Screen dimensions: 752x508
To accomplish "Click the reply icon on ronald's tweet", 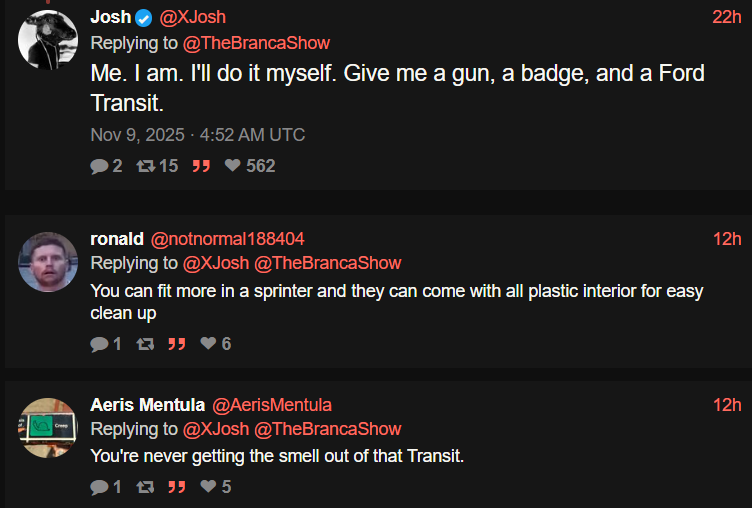I will point(99,344).
